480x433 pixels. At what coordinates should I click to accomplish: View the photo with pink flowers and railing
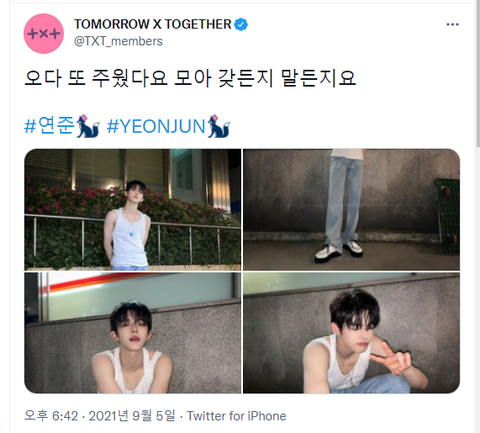click(x=133, y=210)
